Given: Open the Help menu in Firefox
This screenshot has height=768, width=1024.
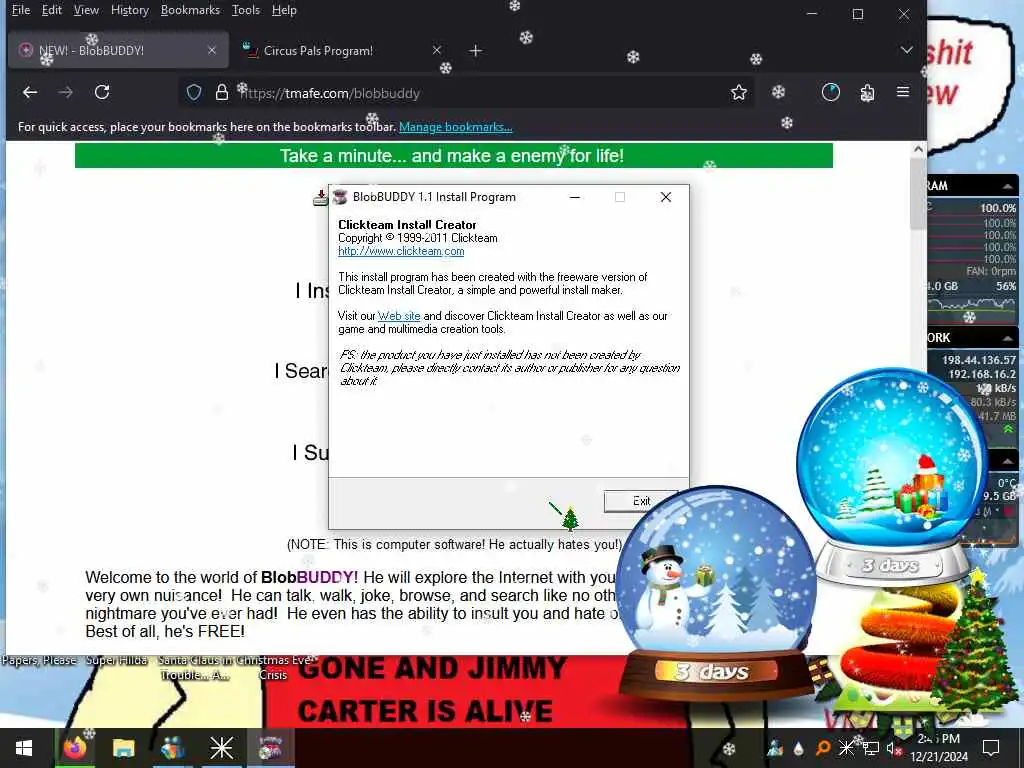Looking at the screenshot, I should tap(284, 10).
